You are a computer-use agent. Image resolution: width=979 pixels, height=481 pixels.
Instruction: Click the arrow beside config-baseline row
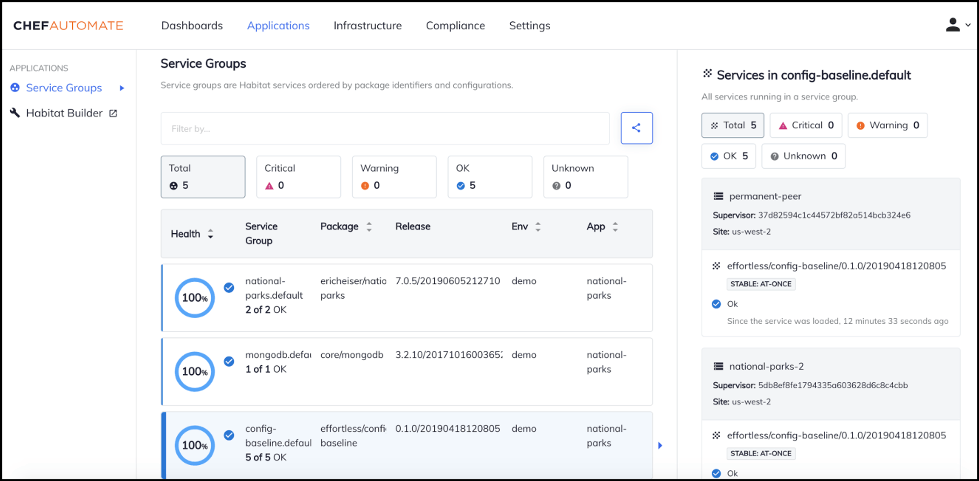coord(659,445)
